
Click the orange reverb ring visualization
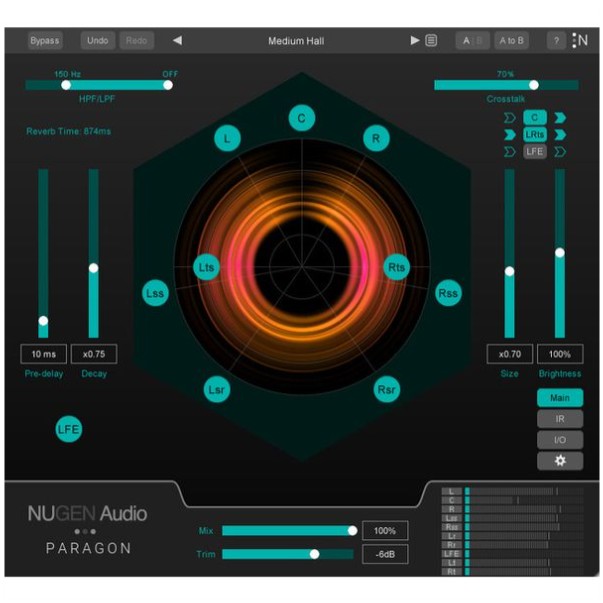point(302,266)
